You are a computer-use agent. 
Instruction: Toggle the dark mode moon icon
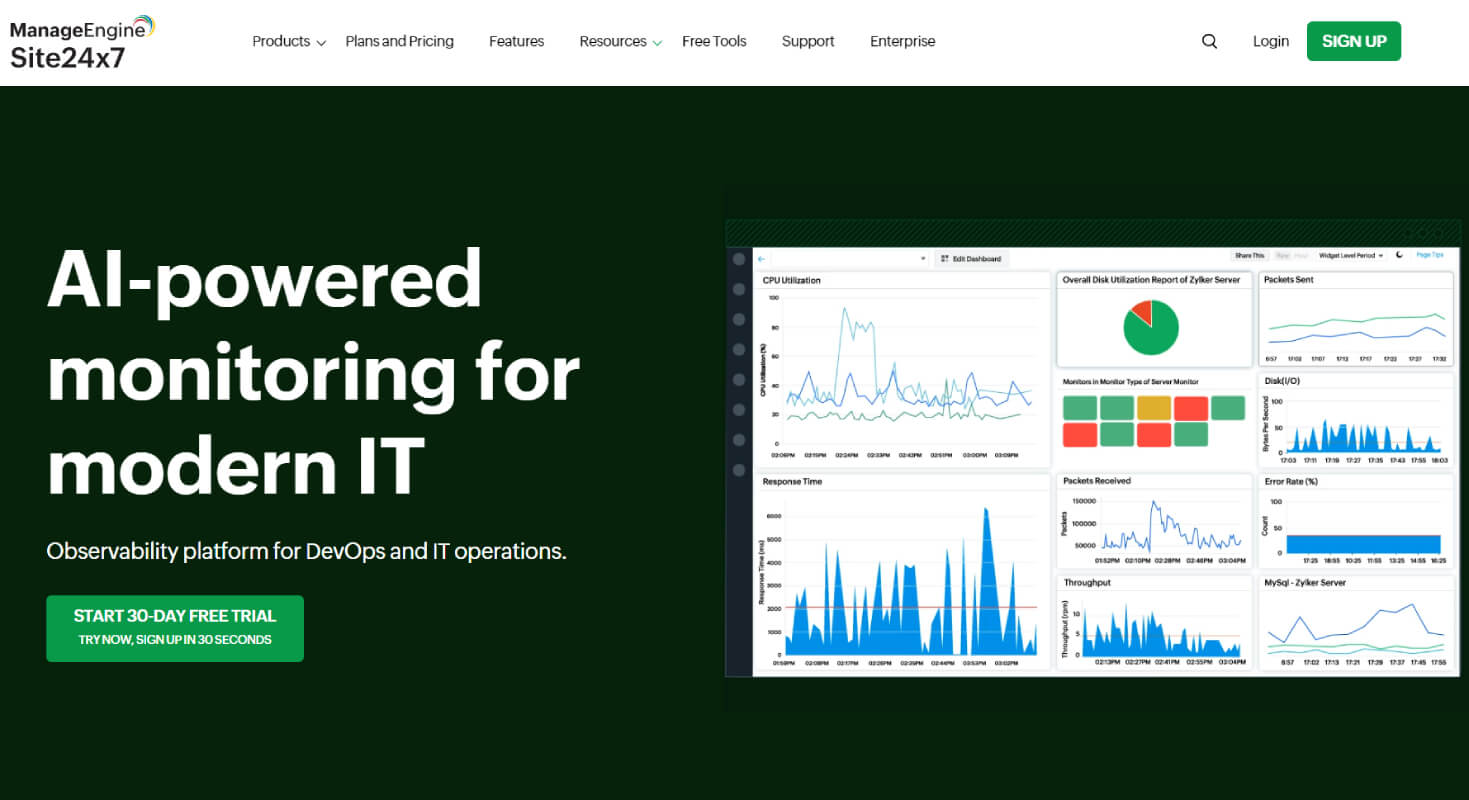(x=1399, y=255)
